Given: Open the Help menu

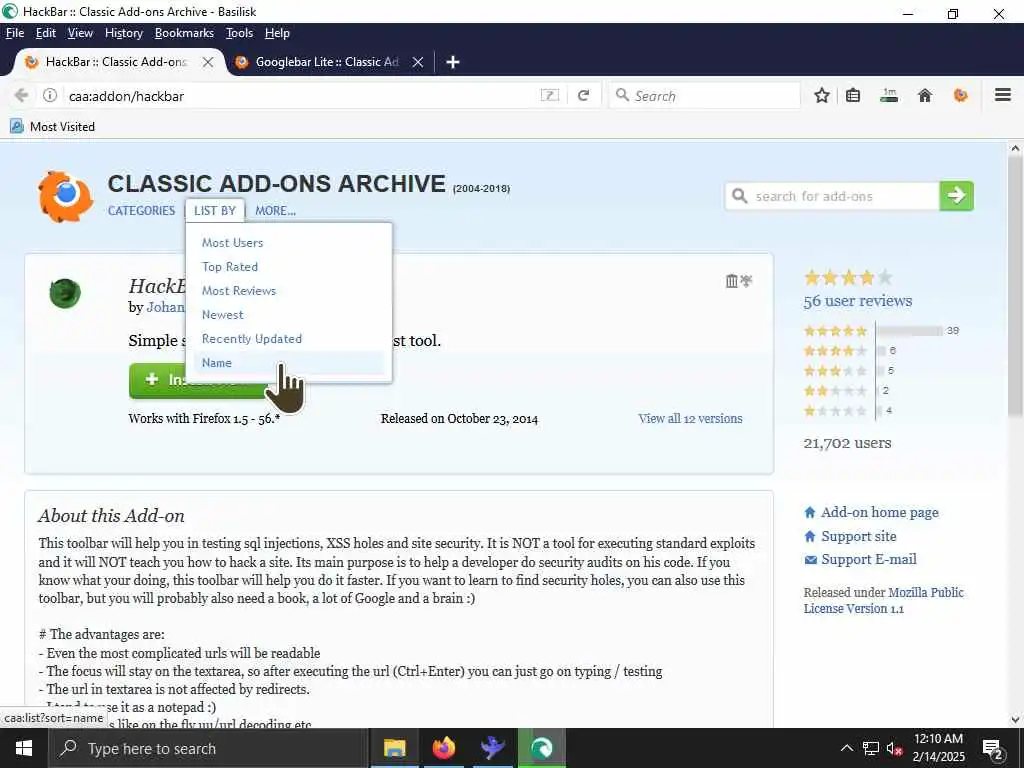Looking at the screenshot, I should click(277, 33).
